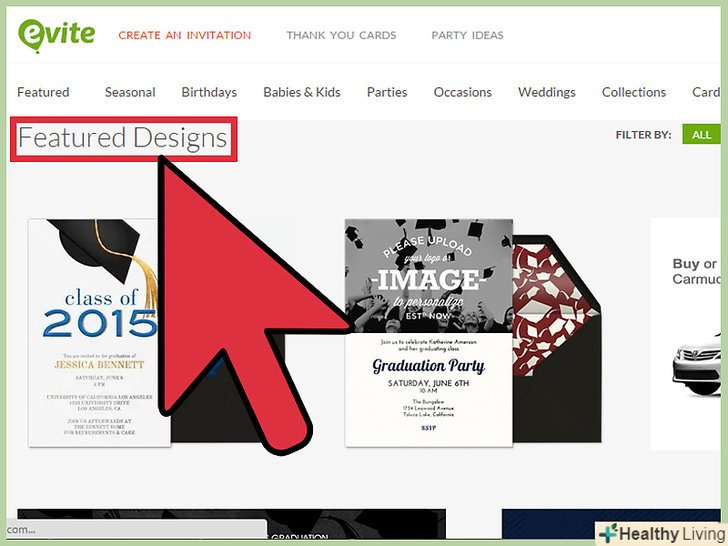Switch to the Parties category
The height and width of the screenshot is (546, 728).
pos(387,92)
